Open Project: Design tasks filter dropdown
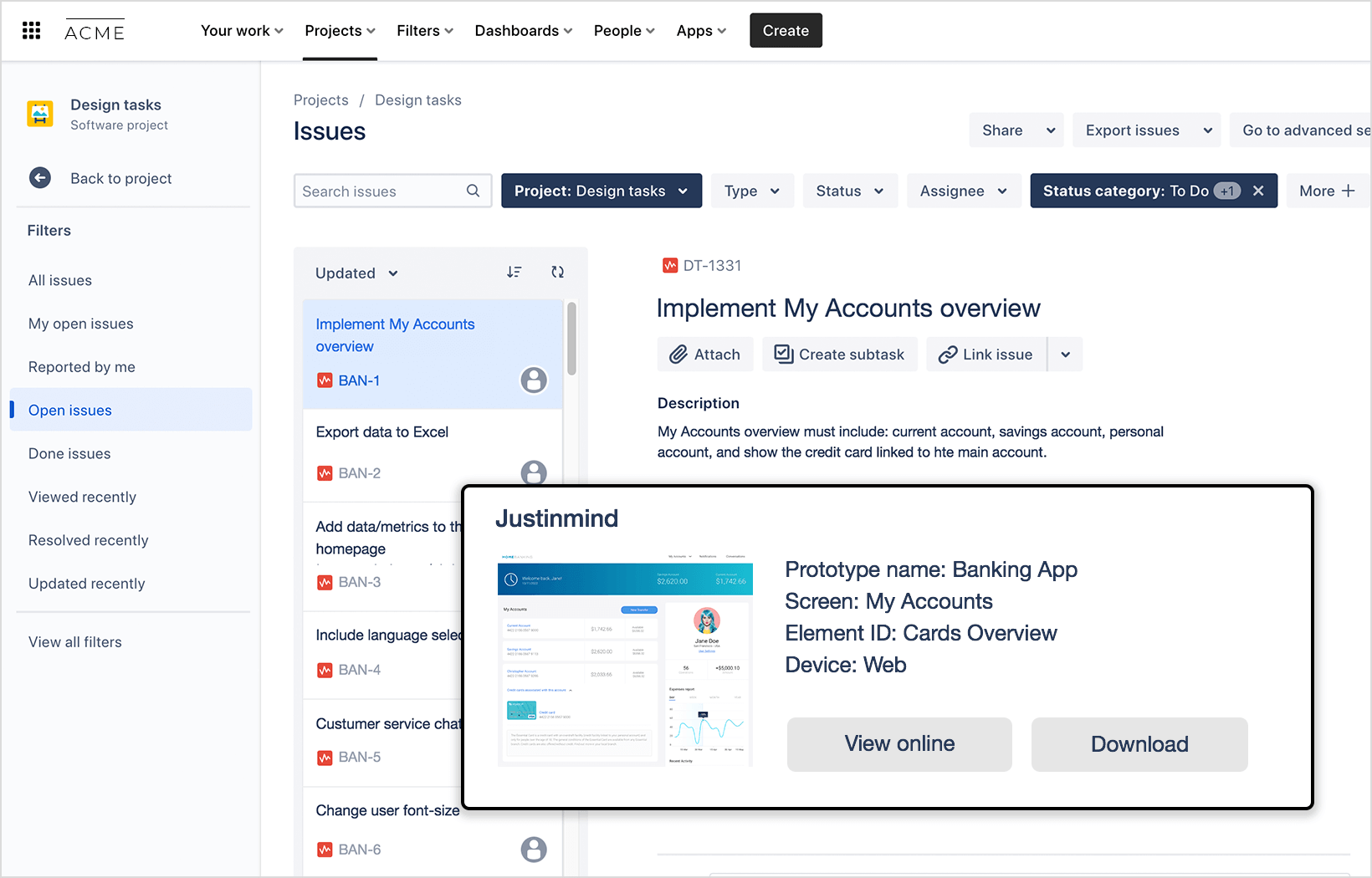 coord(602,191)
